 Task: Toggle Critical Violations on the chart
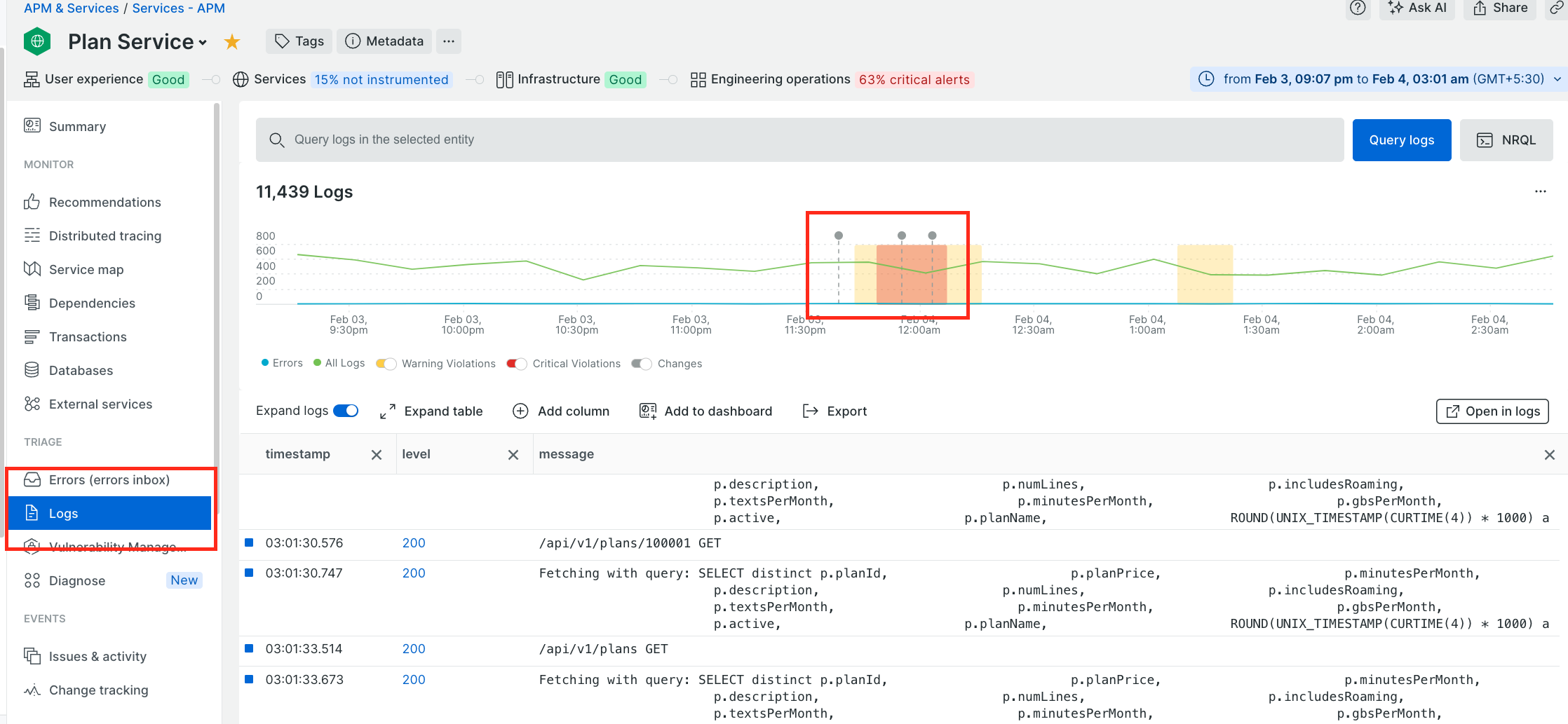(517, 363)
